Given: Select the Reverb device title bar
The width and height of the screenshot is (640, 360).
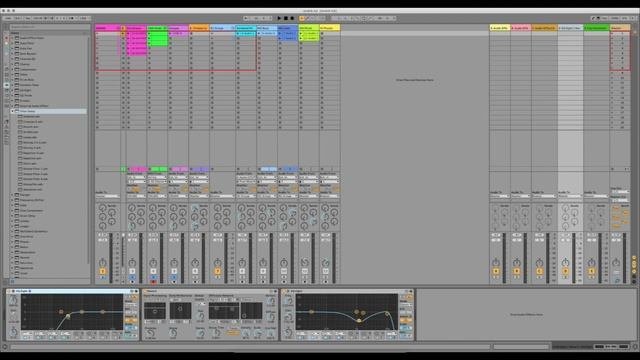Looking at the screenshot, I should (x=210, y=291).
